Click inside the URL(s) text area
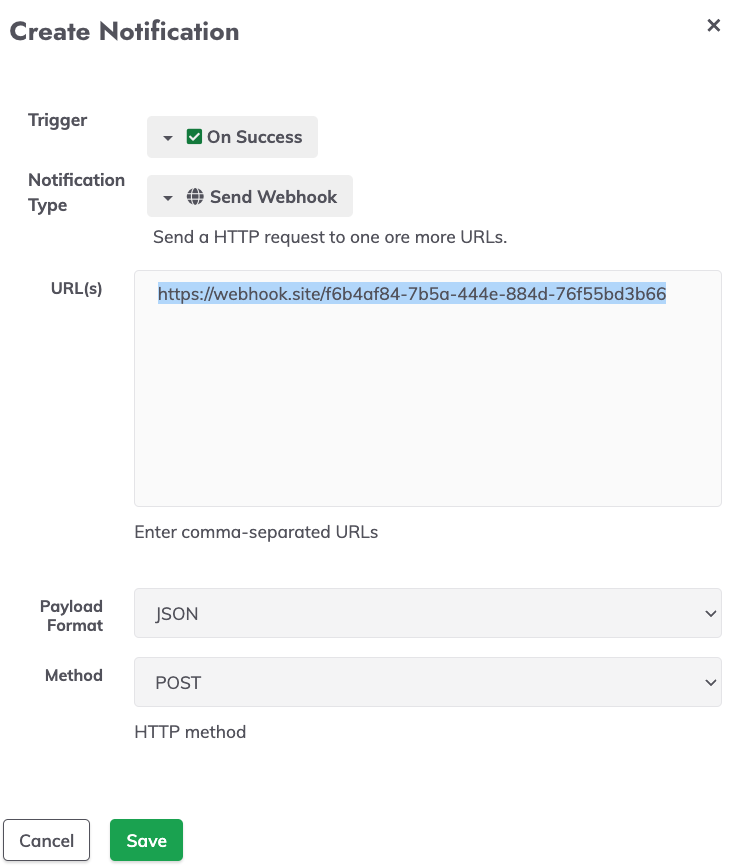Screen dimensions: 730x868 click(427, 388)
